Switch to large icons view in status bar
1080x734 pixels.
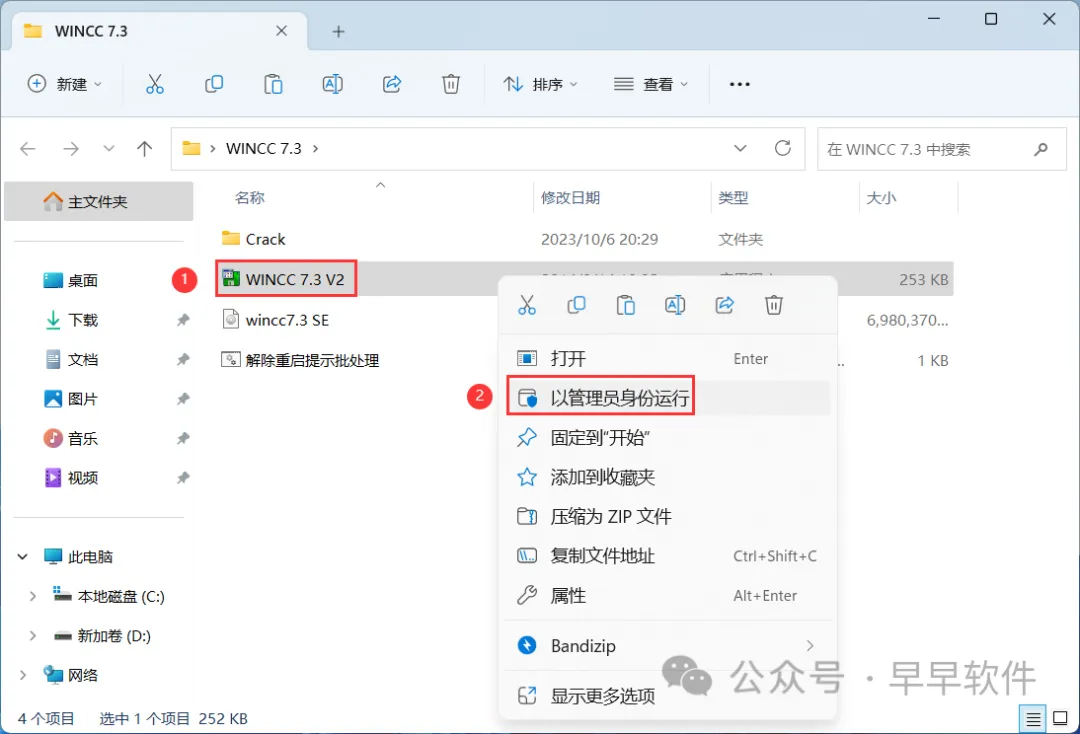[1061, 719]
